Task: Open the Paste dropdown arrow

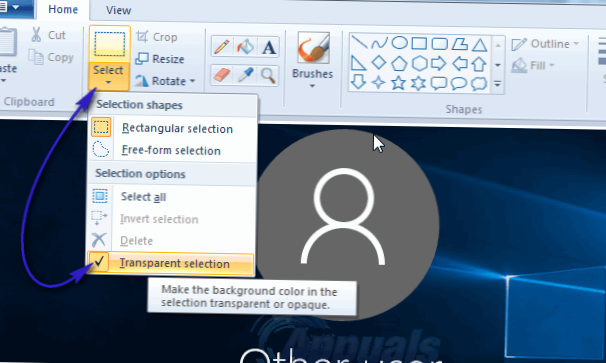Action: [3, 80]
